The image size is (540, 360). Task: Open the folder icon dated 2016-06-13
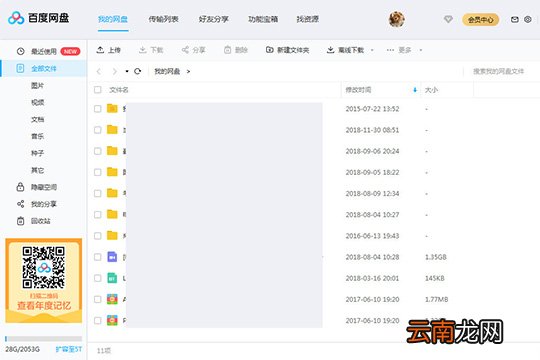click(112, 235)
